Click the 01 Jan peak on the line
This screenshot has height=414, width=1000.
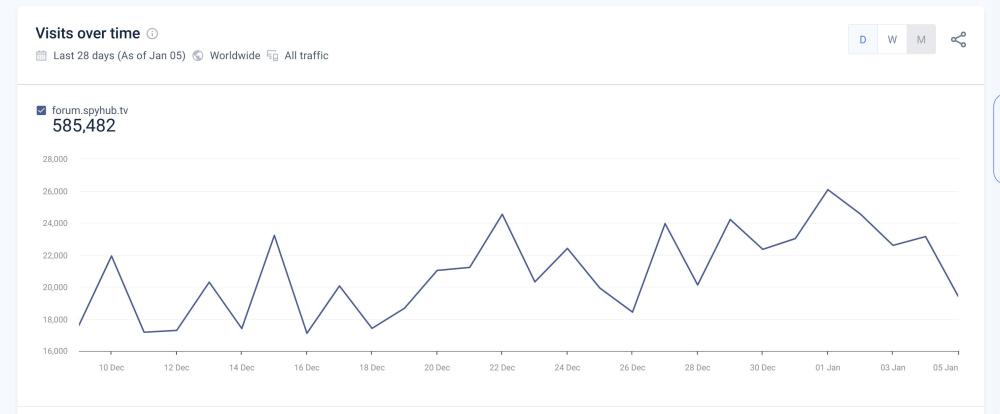coord(827,189)
